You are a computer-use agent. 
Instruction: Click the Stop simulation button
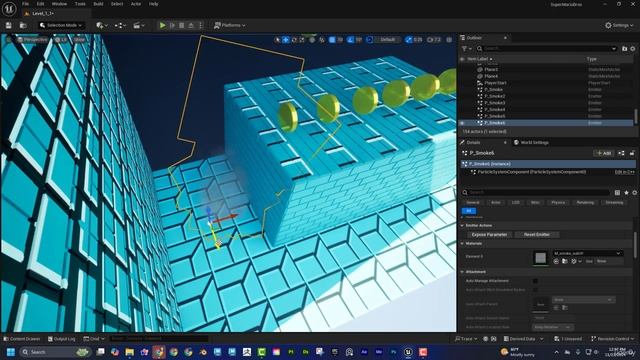pyautogui.click(x=182, y=25)
